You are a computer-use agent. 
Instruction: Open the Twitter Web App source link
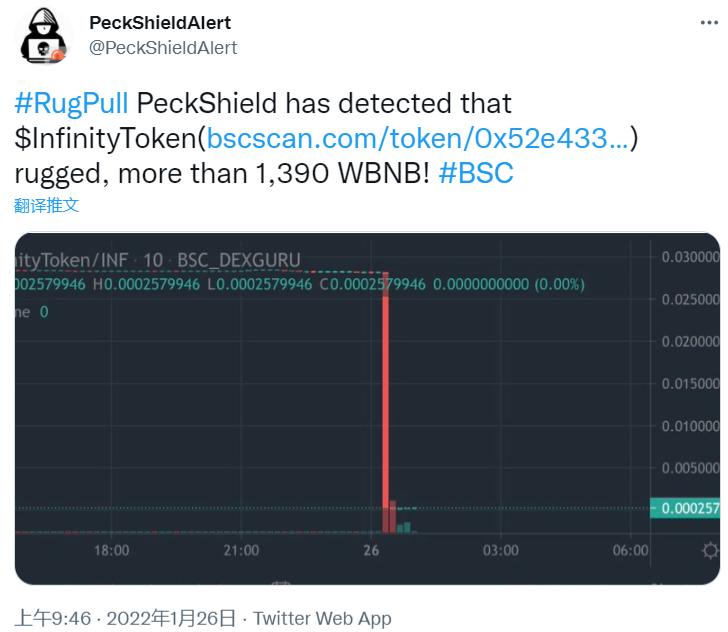point(322,618)
